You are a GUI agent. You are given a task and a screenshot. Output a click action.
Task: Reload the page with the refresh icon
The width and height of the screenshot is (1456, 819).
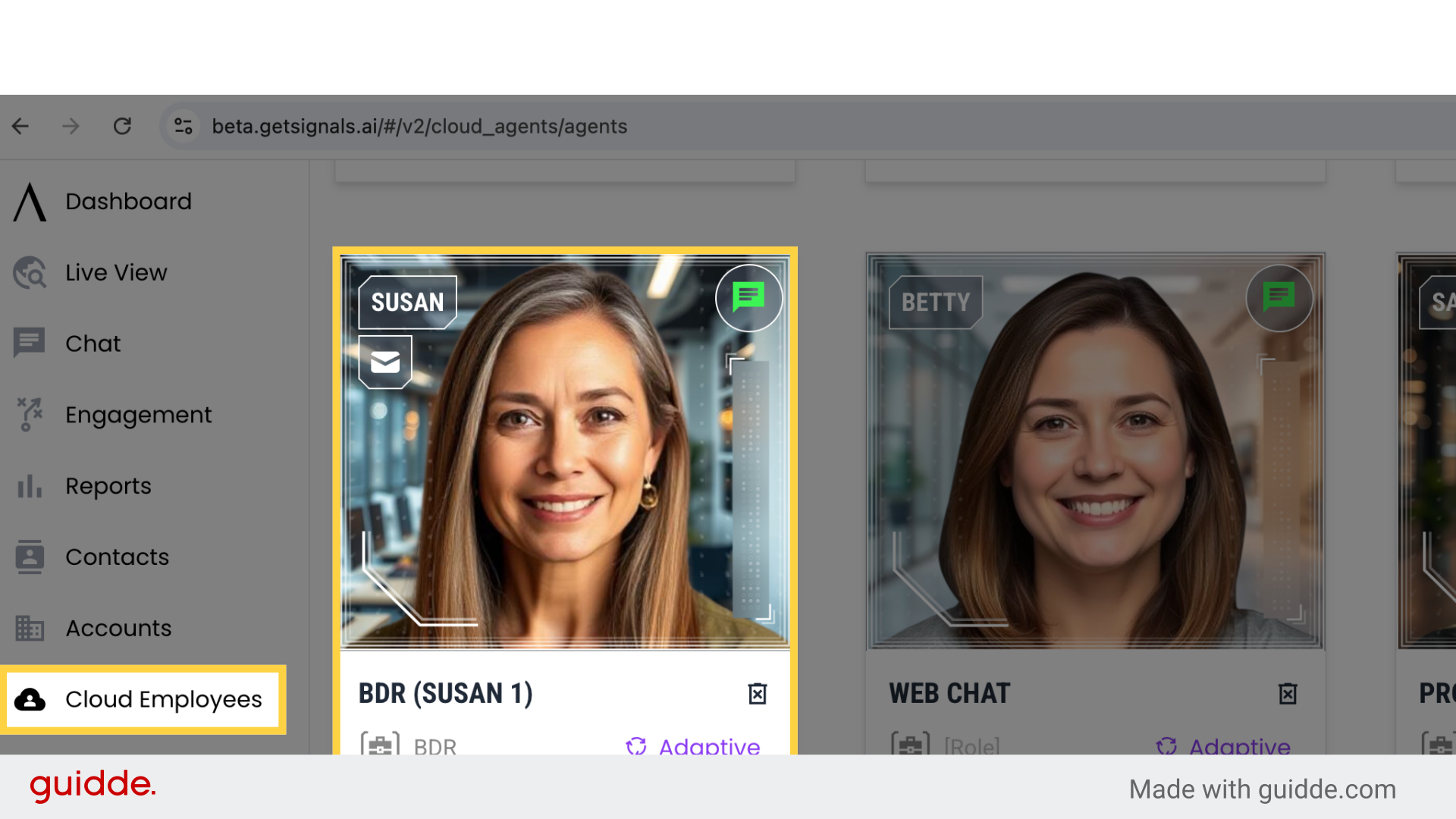tap(122, 126)
